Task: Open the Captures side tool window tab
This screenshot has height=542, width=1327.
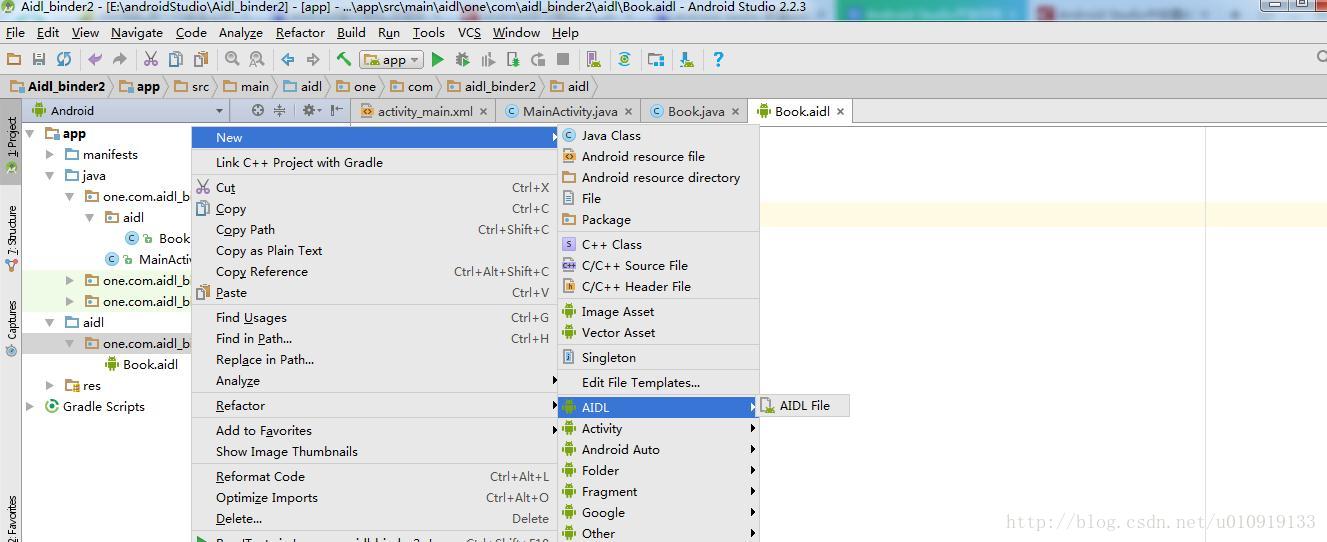Action: [11, 328]
